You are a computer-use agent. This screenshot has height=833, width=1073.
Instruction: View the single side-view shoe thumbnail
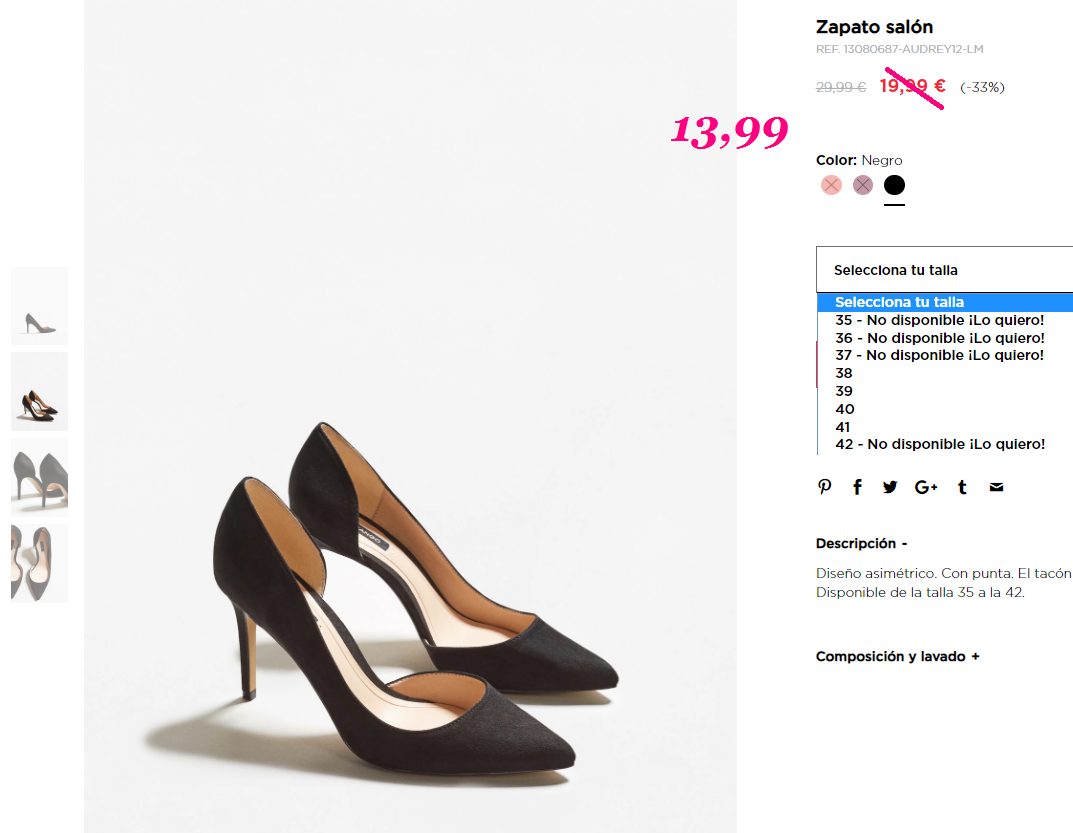point(40,306)
